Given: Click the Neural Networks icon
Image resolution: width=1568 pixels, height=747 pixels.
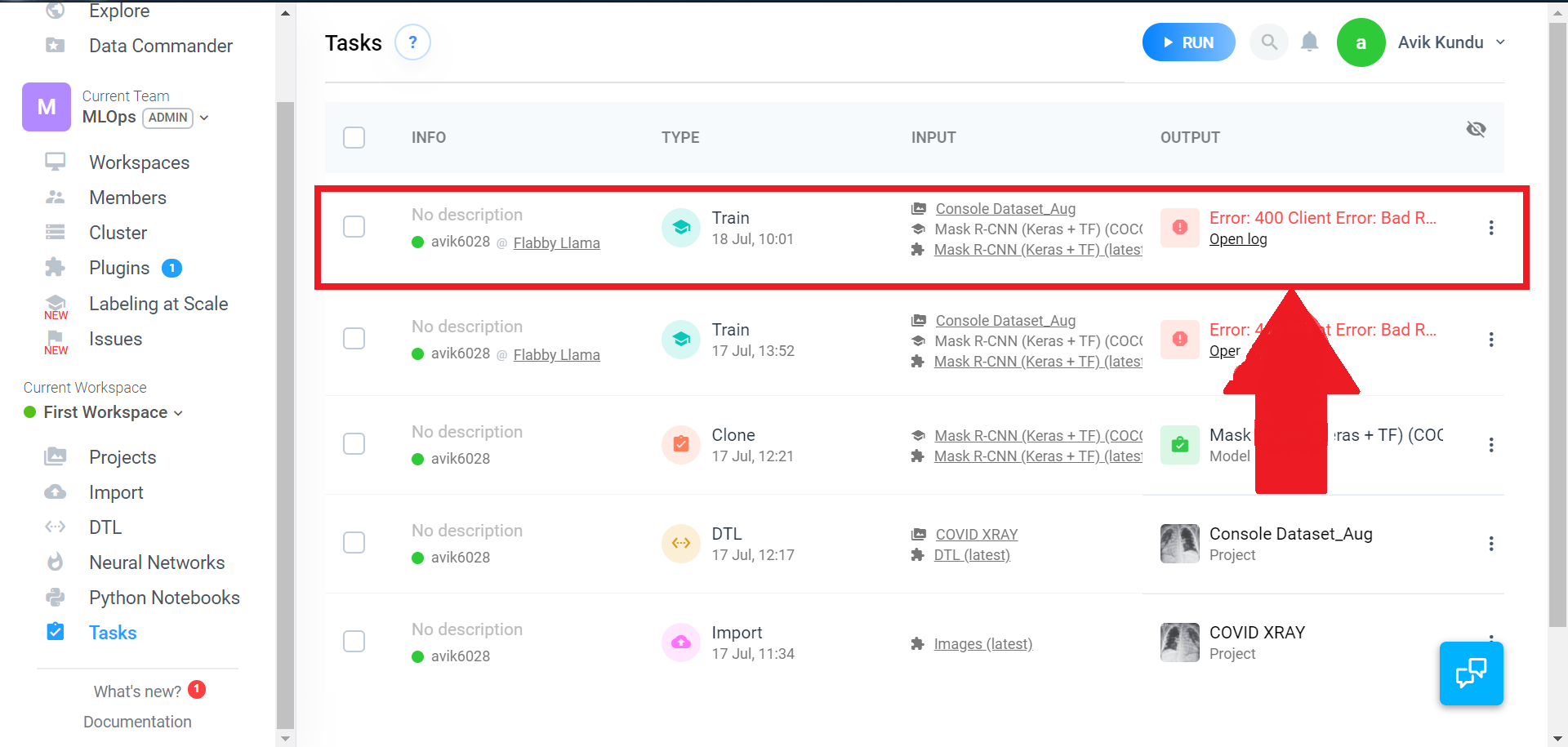Looking at the screenshot, I should pyautogui.click(x=55, y=562).
